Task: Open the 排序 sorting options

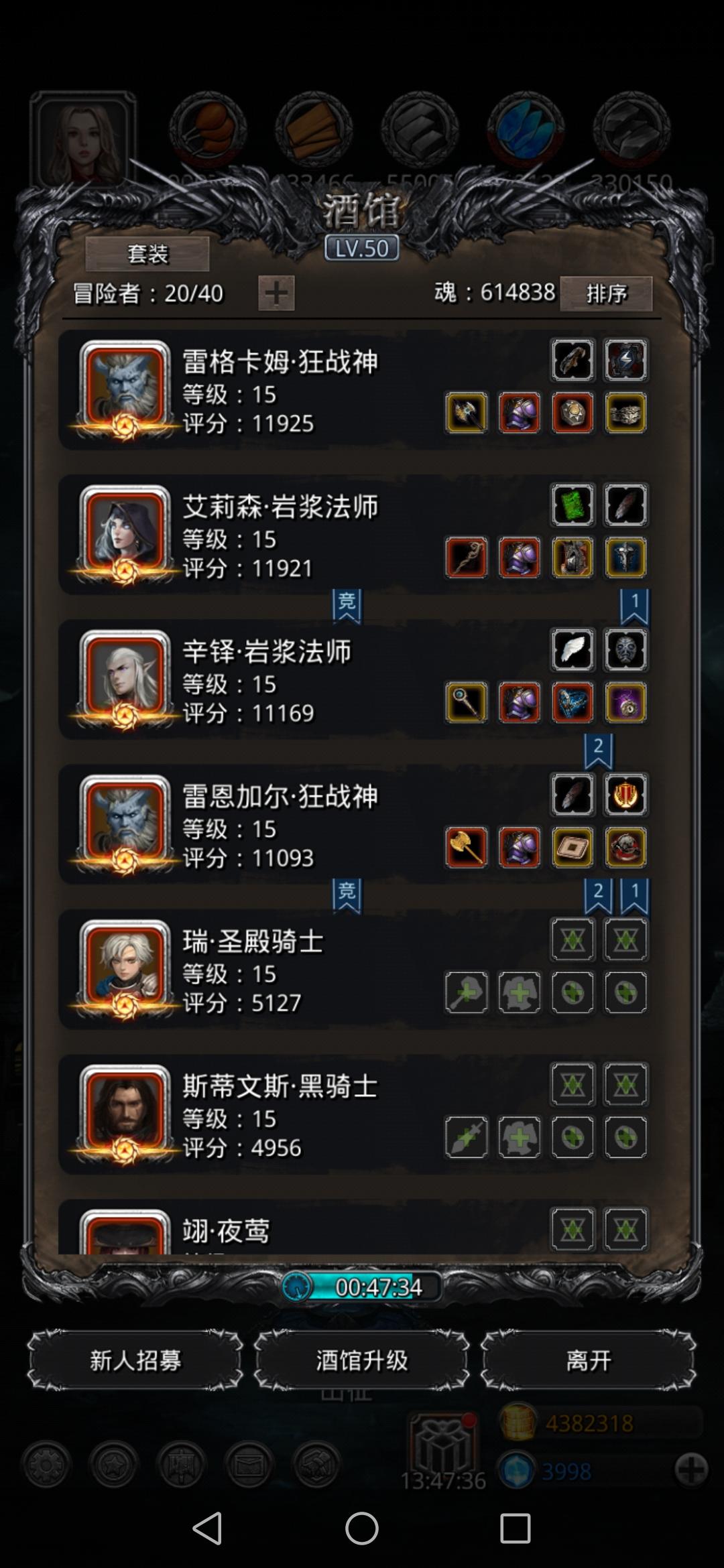Action: pos(606,293)
